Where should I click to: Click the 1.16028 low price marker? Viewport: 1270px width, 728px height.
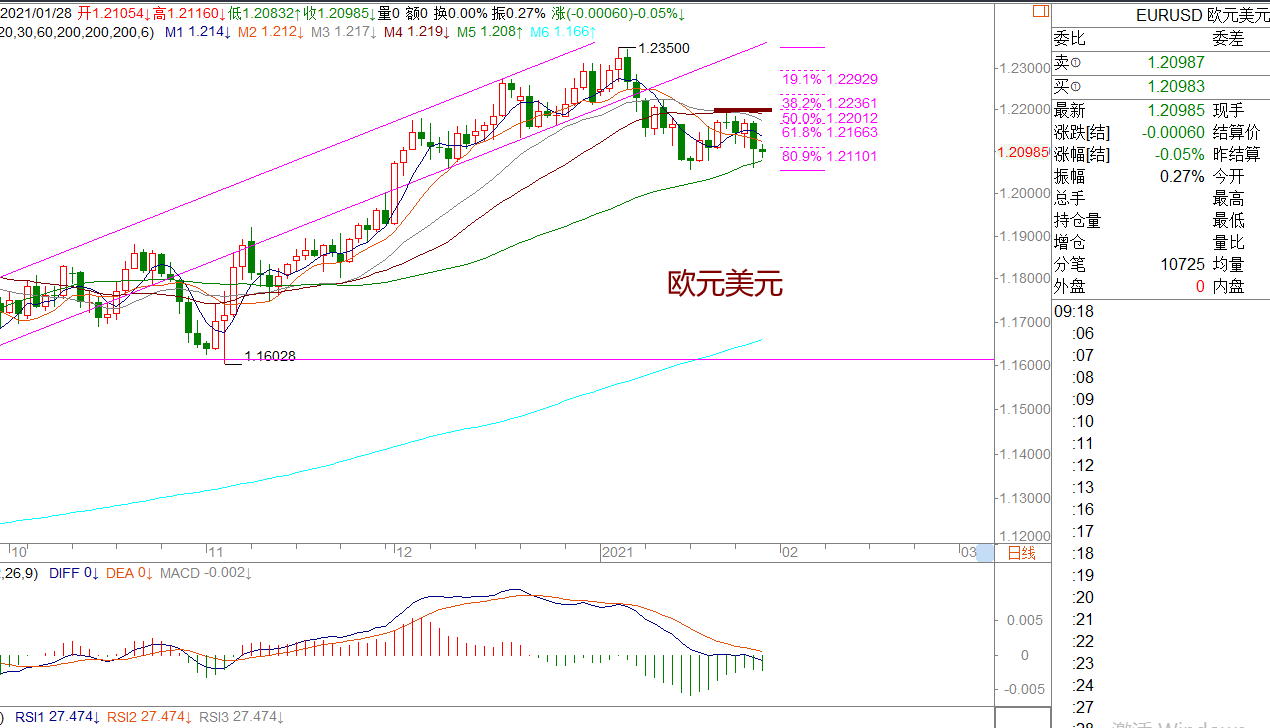(x=270, y=356)
